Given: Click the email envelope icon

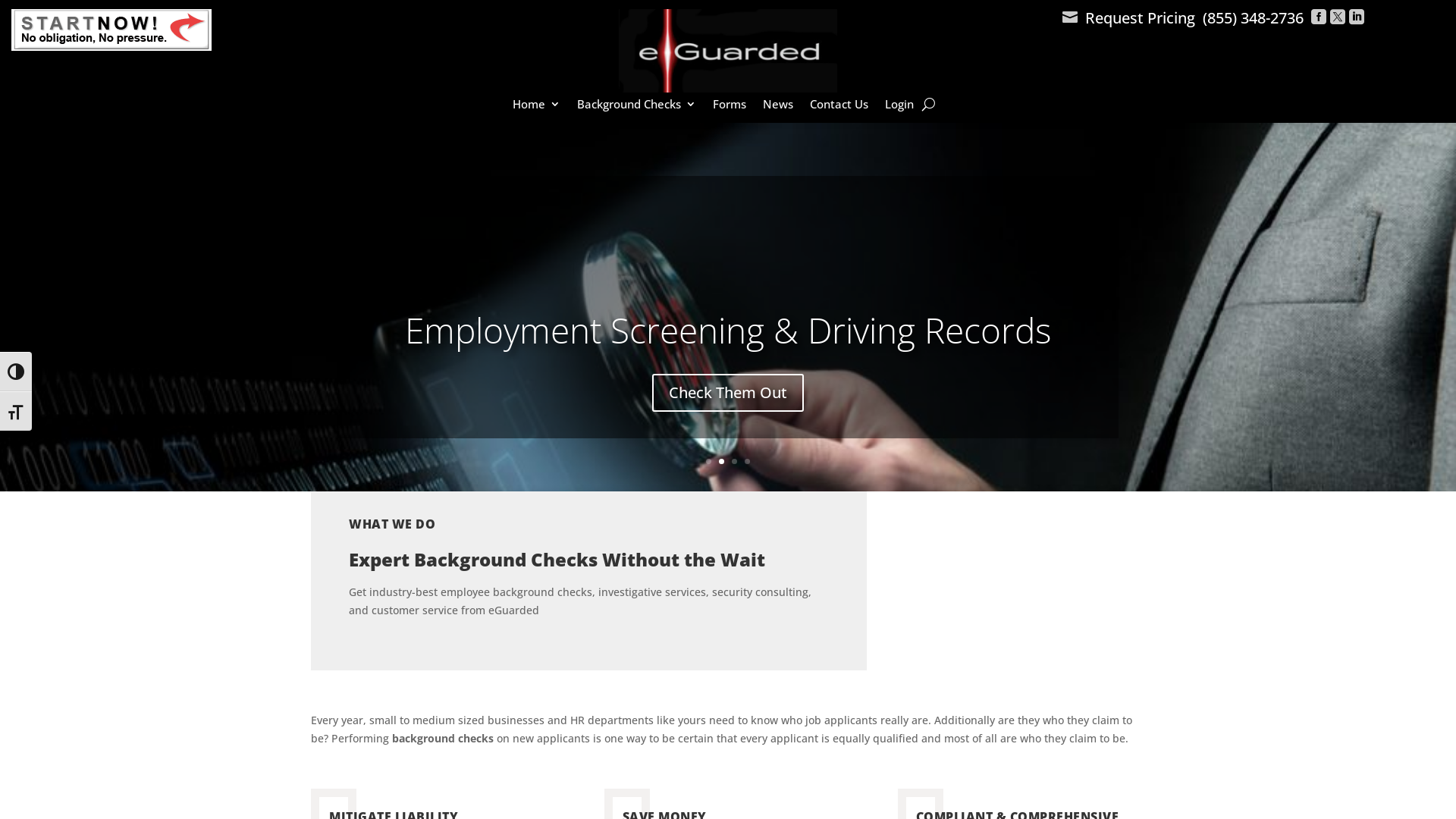Looking at the screenshot, I should (1069, 17).
